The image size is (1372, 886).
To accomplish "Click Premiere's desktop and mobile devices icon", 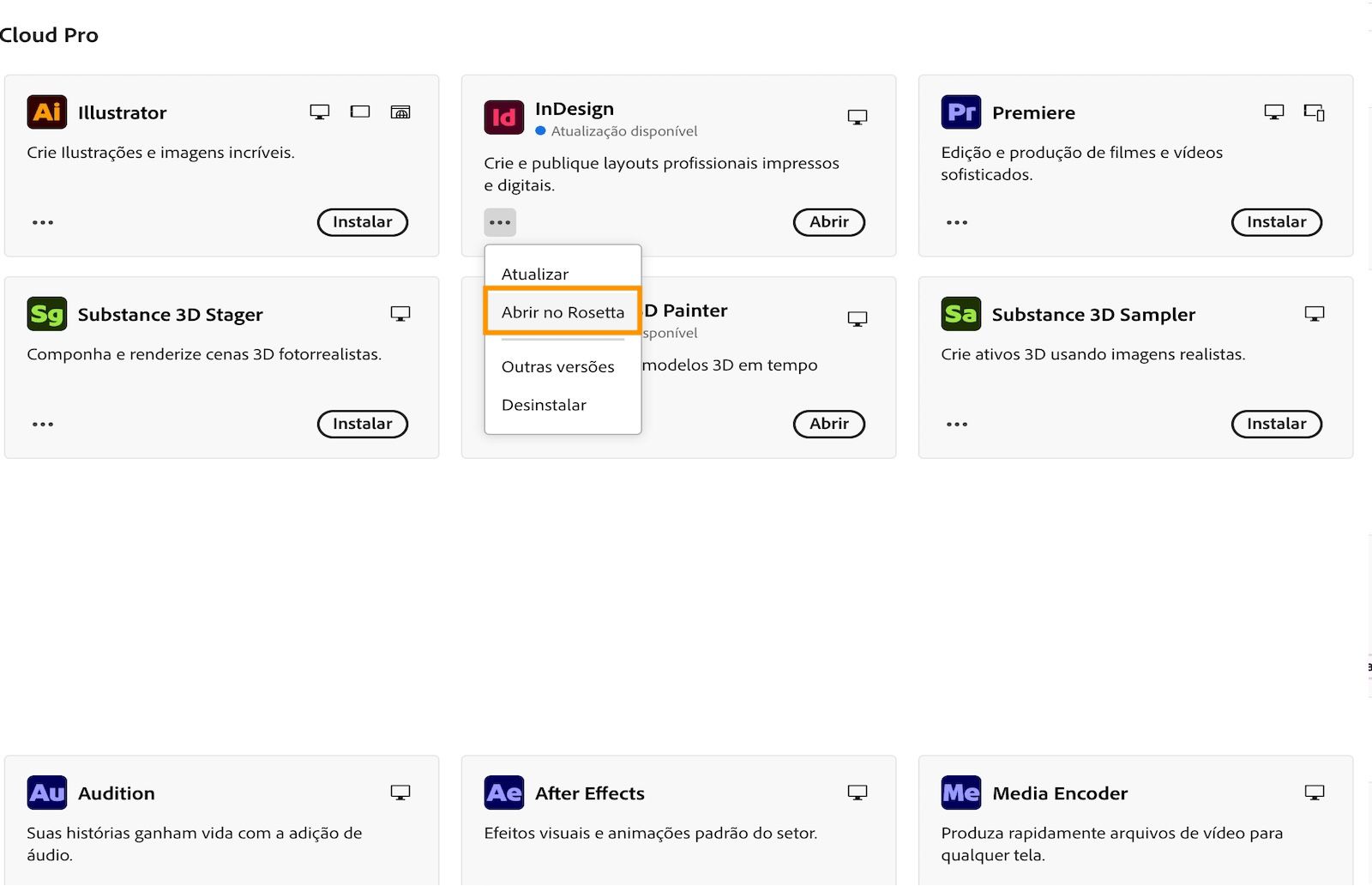I will point(1315,112).
